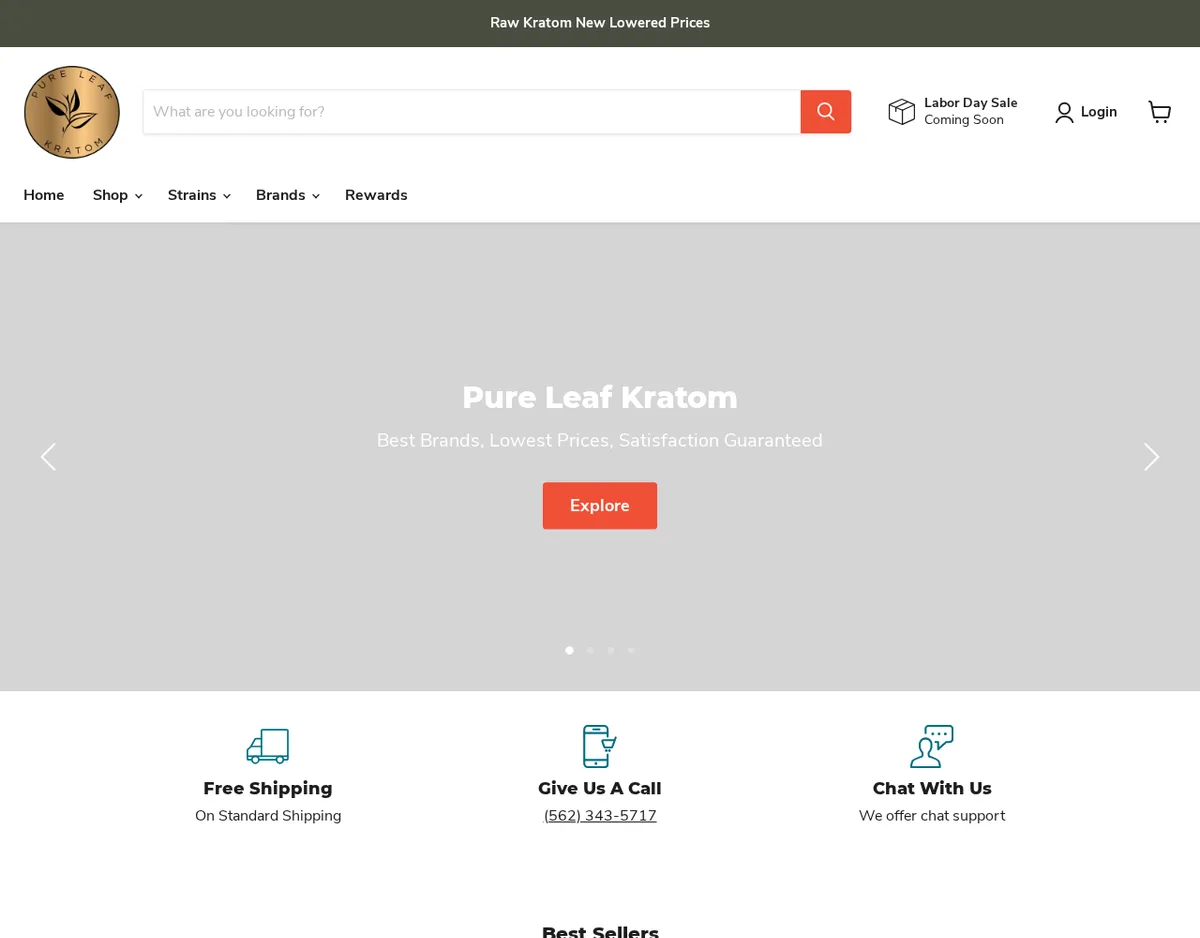The height and width of the screenshot is (938, 1200).
Task: Expand the Strains dropdown menu
Action: 199,195
